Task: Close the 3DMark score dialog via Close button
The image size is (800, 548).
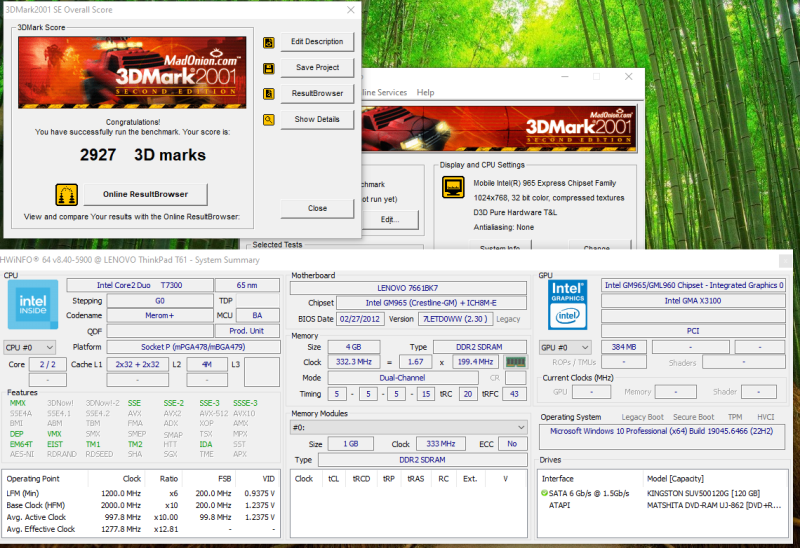Action: point(317,208)
